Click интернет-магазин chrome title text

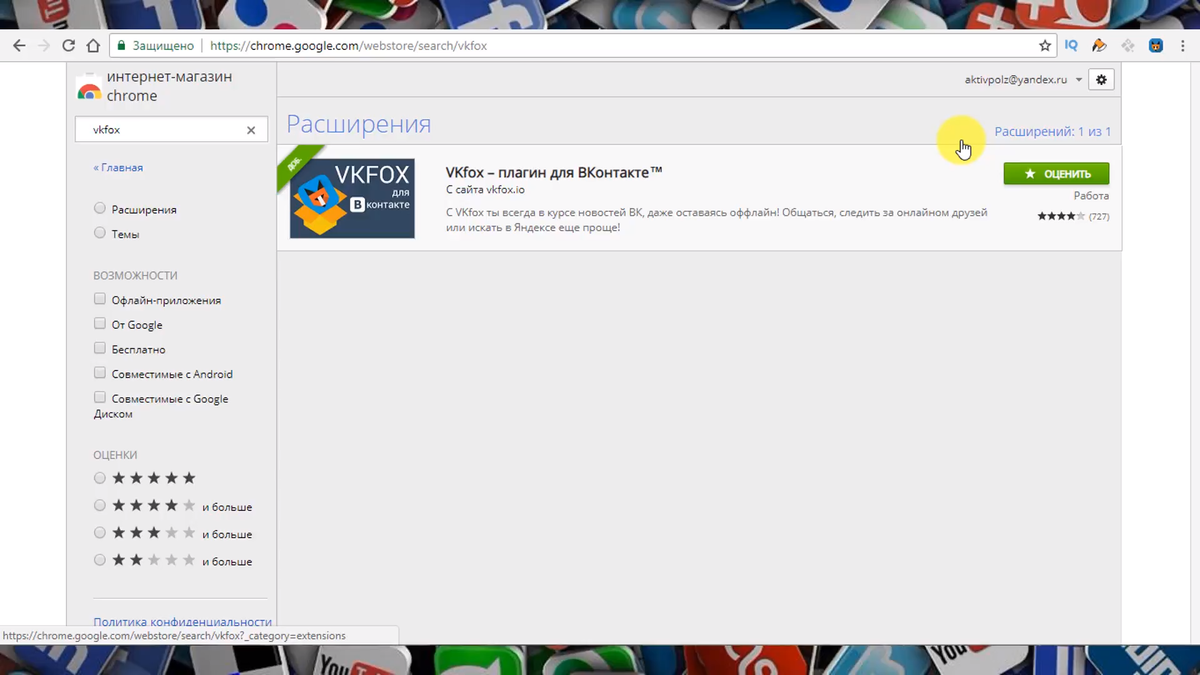pos(169,87)
